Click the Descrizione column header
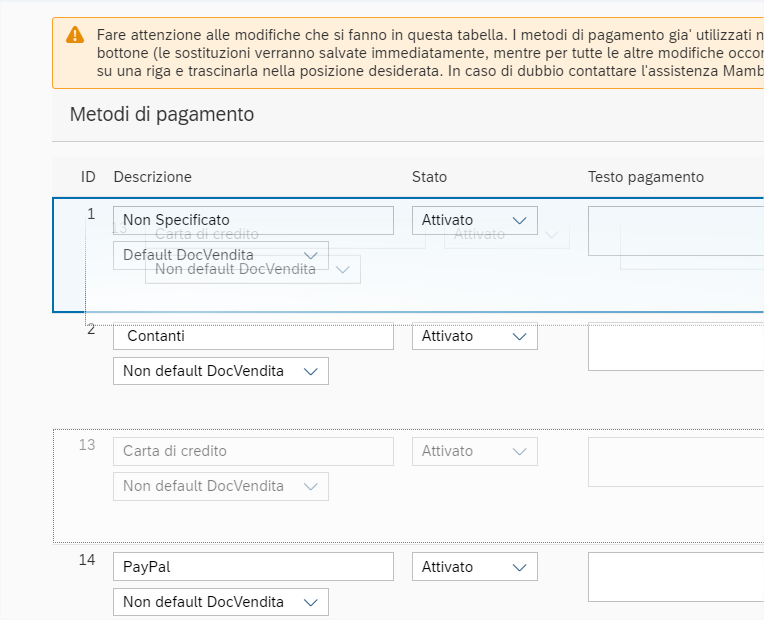 pos(152,177)
